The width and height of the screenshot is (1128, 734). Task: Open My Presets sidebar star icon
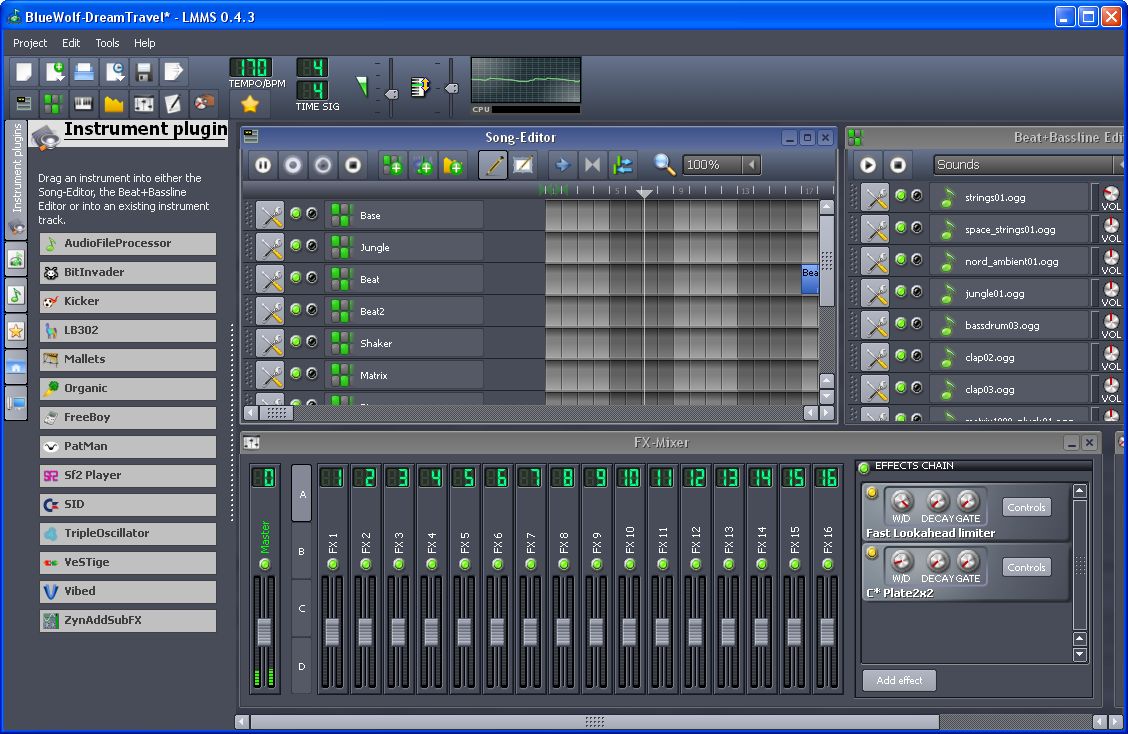[x=16, y=330]
